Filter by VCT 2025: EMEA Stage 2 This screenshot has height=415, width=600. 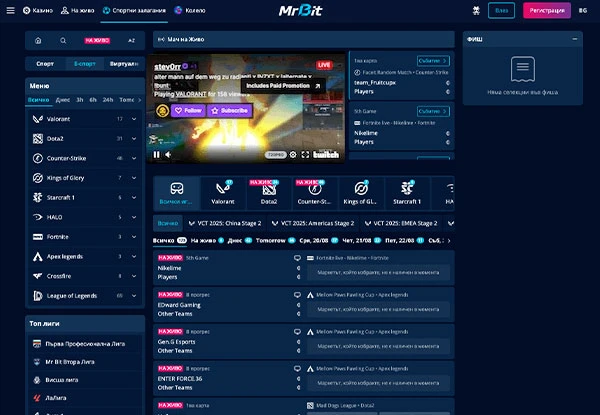[401, 223]
